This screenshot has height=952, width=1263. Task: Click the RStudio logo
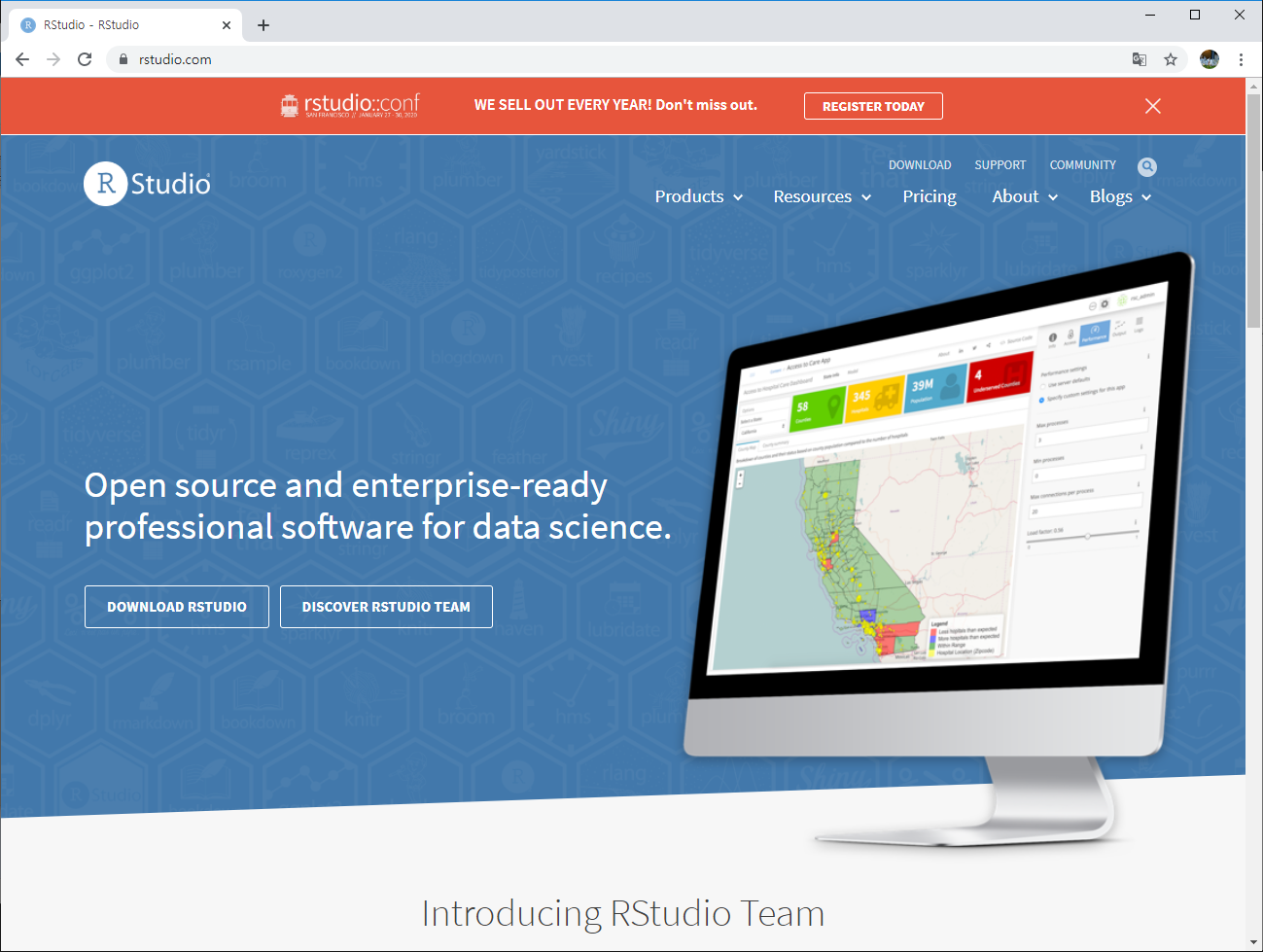click(x=148, y=184)
